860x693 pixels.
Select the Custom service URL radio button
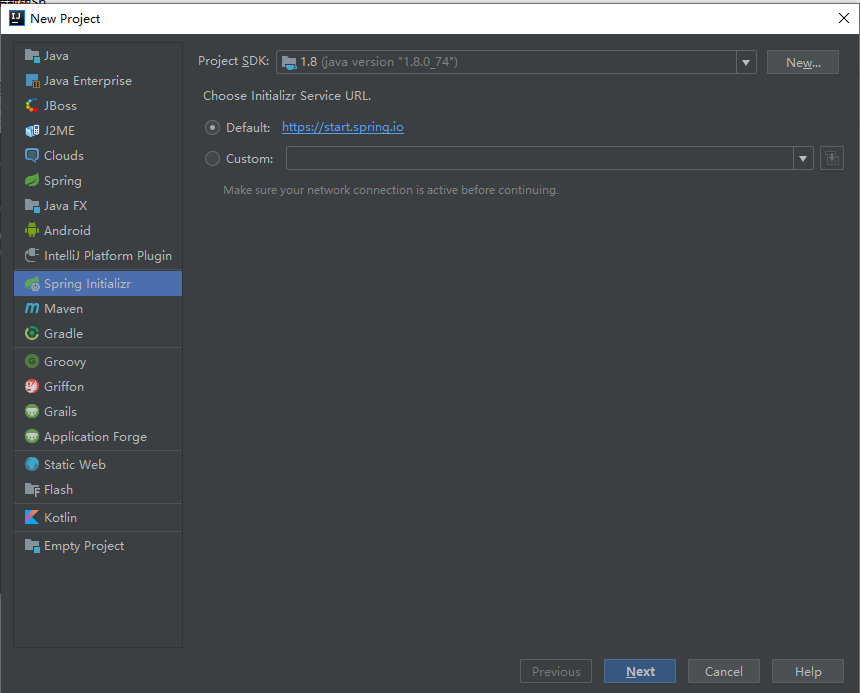coord(212,159)
